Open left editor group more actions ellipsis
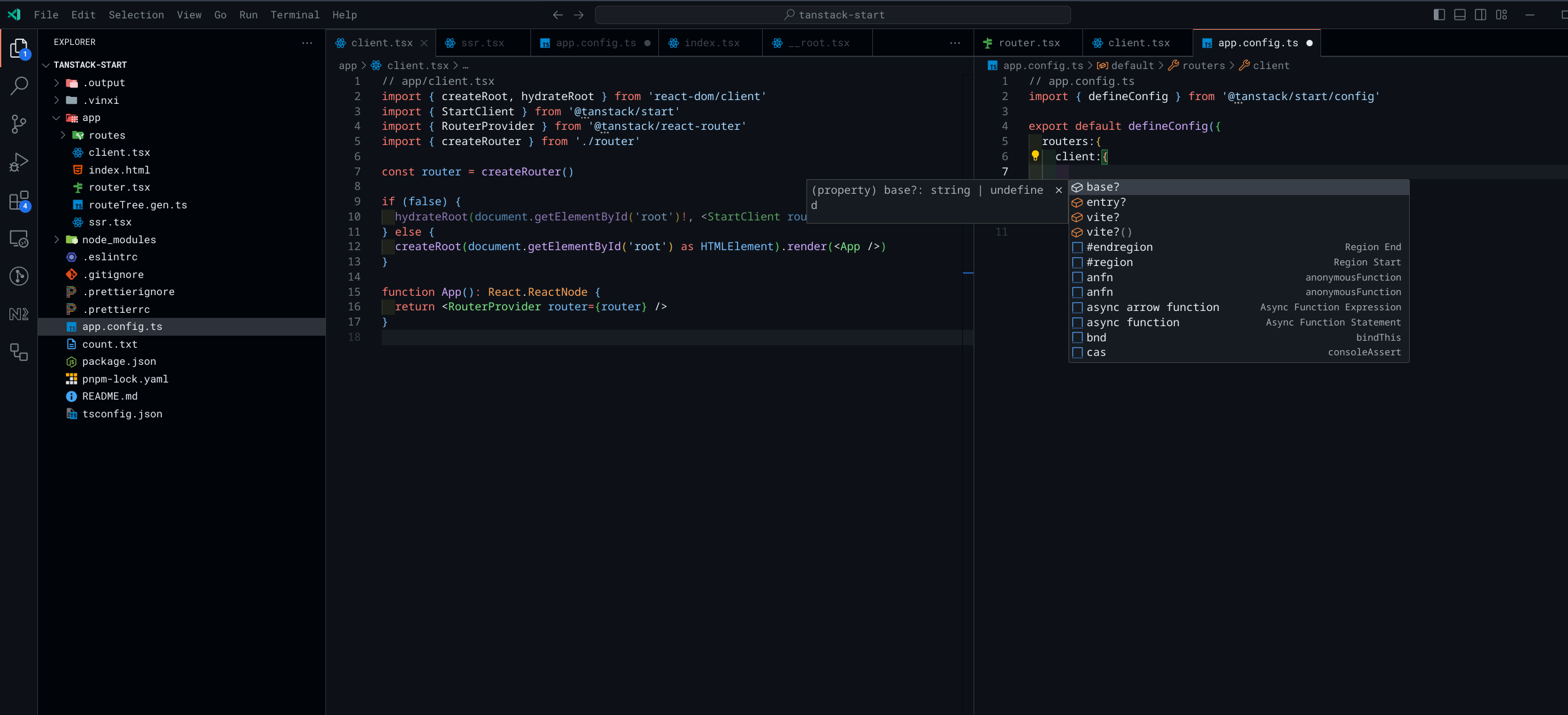Image resolution: width=1568 pixels, height=715 pixels. click(955, 43)
